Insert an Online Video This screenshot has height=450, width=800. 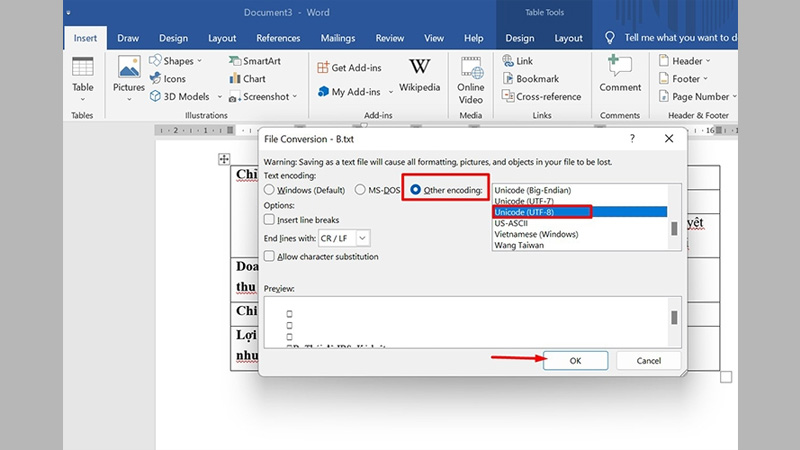(470, 81)
